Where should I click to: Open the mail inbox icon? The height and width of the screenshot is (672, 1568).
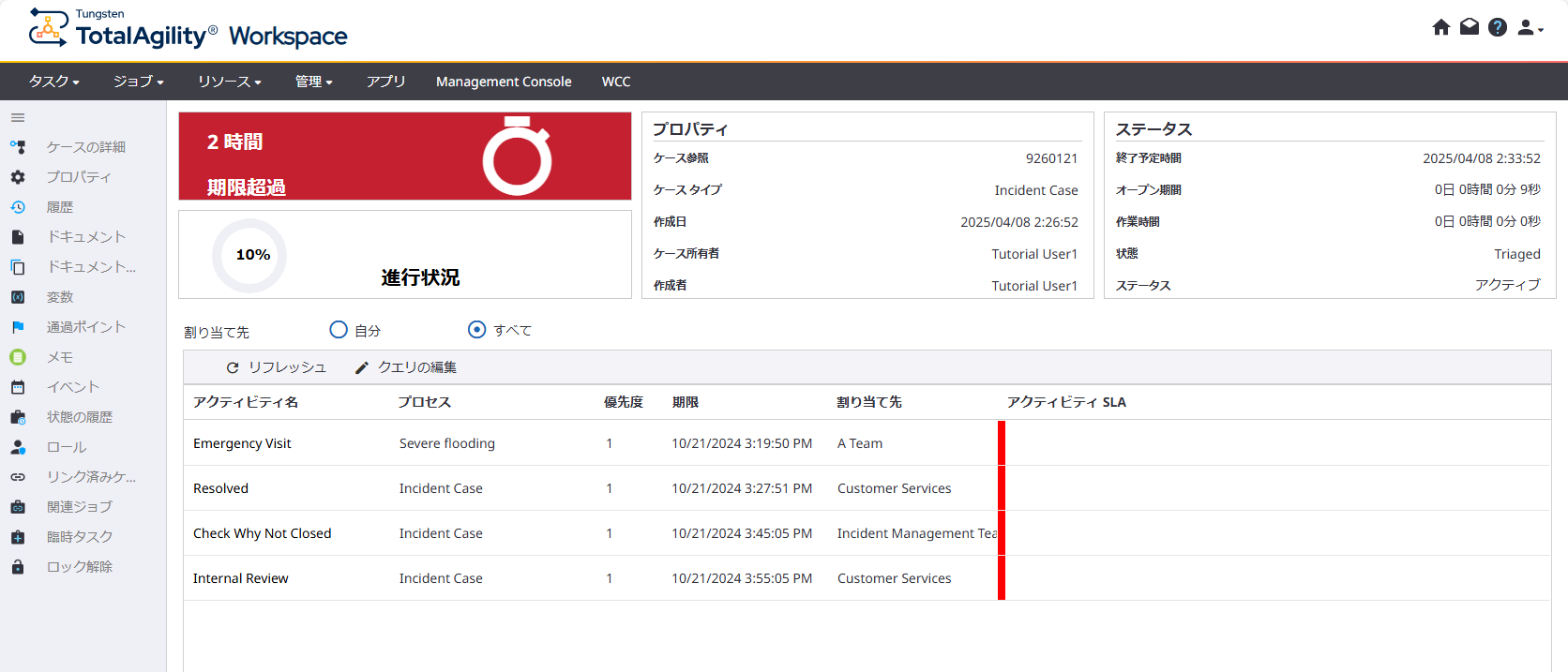1470,27
